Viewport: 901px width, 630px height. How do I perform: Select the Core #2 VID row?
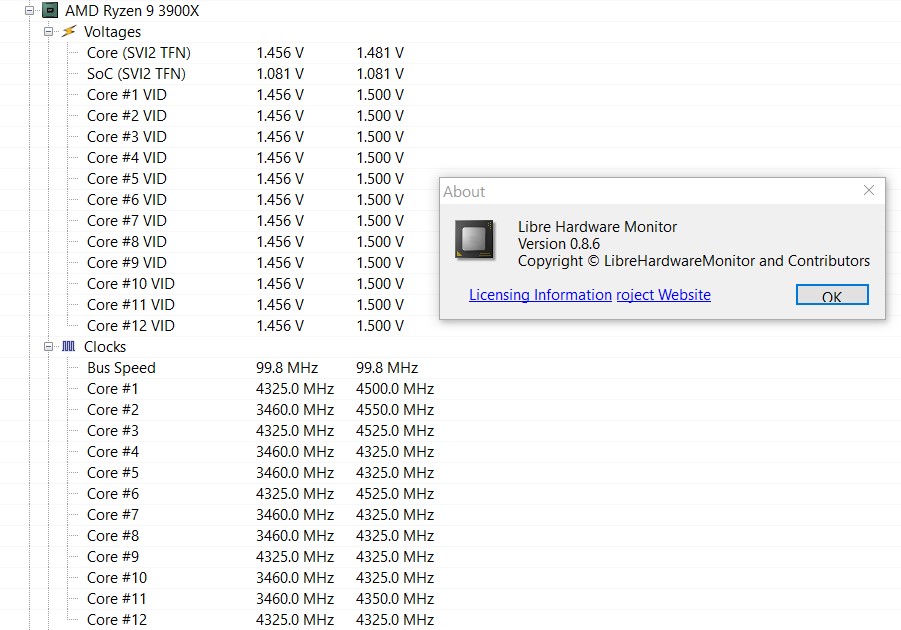coord(245,116)
